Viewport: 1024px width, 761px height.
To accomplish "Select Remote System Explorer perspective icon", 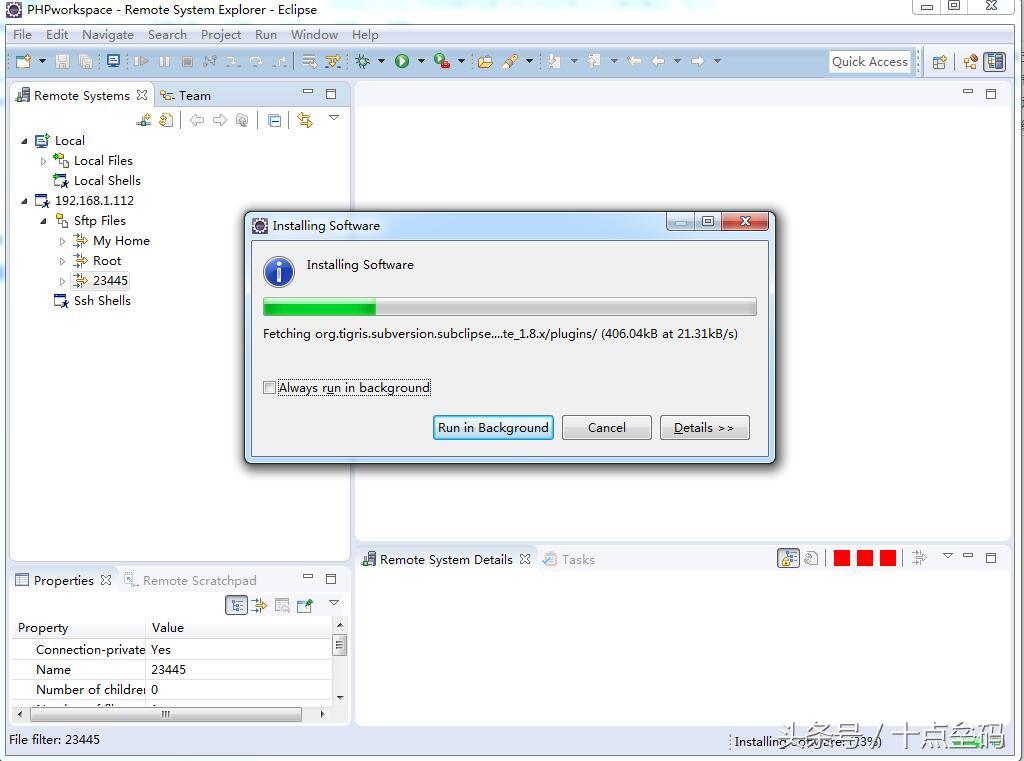I will (x=995, y=61).
